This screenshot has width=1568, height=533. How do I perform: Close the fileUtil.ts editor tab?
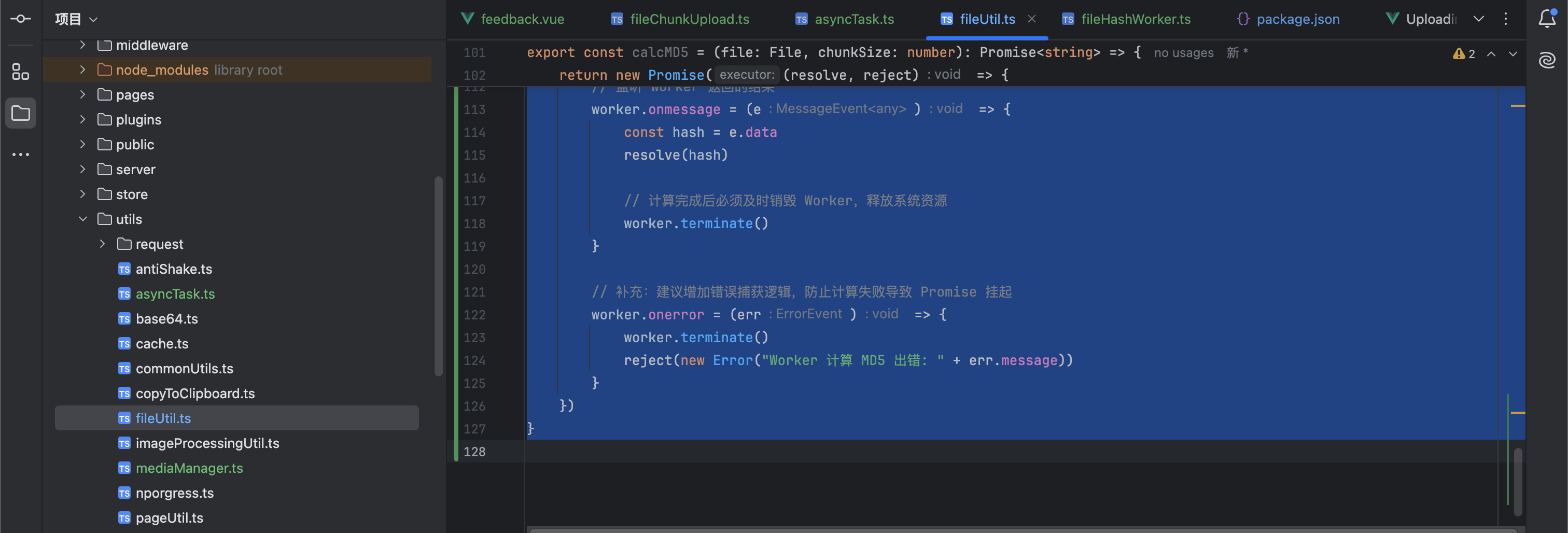coord(1032,19)
